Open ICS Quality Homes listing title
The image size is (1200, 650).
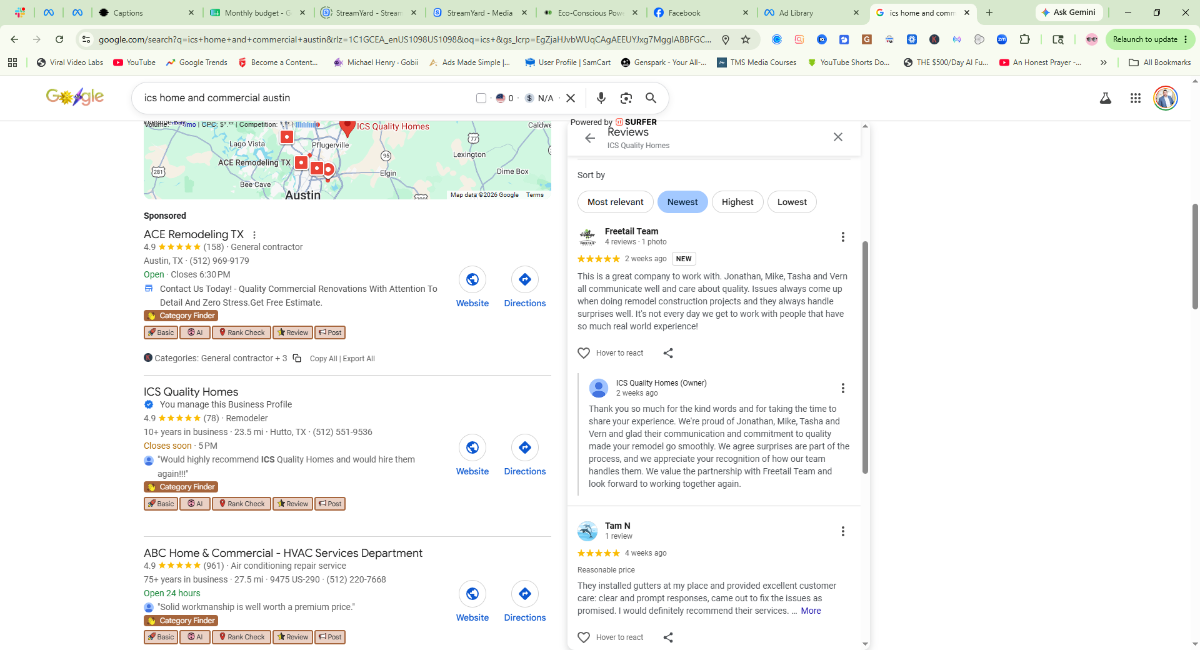(x=191, y=392)
